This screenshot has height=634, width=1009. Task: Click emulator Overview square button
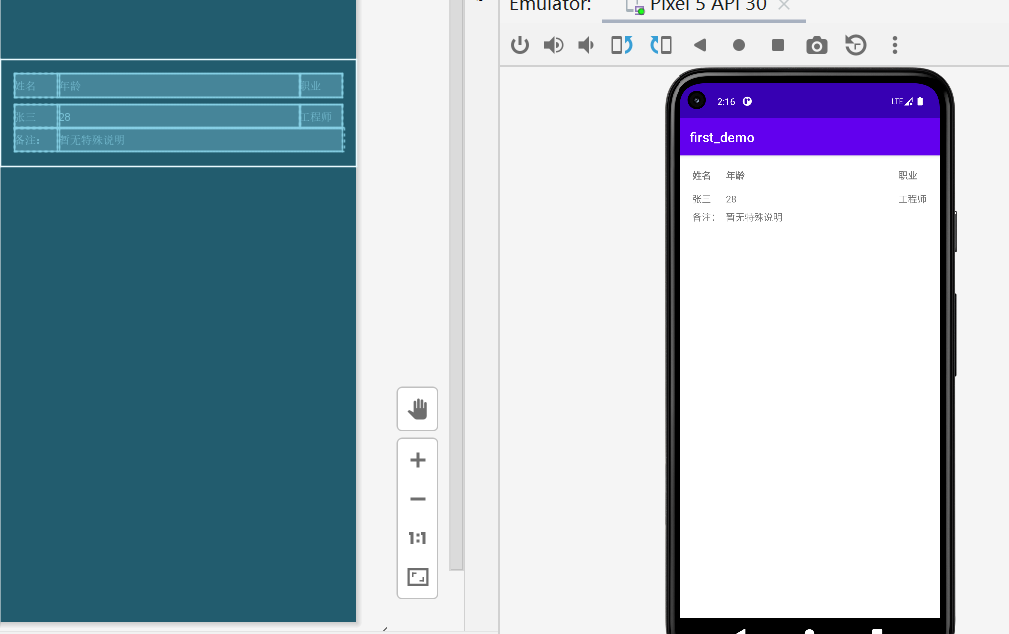(x=778, y=45)
